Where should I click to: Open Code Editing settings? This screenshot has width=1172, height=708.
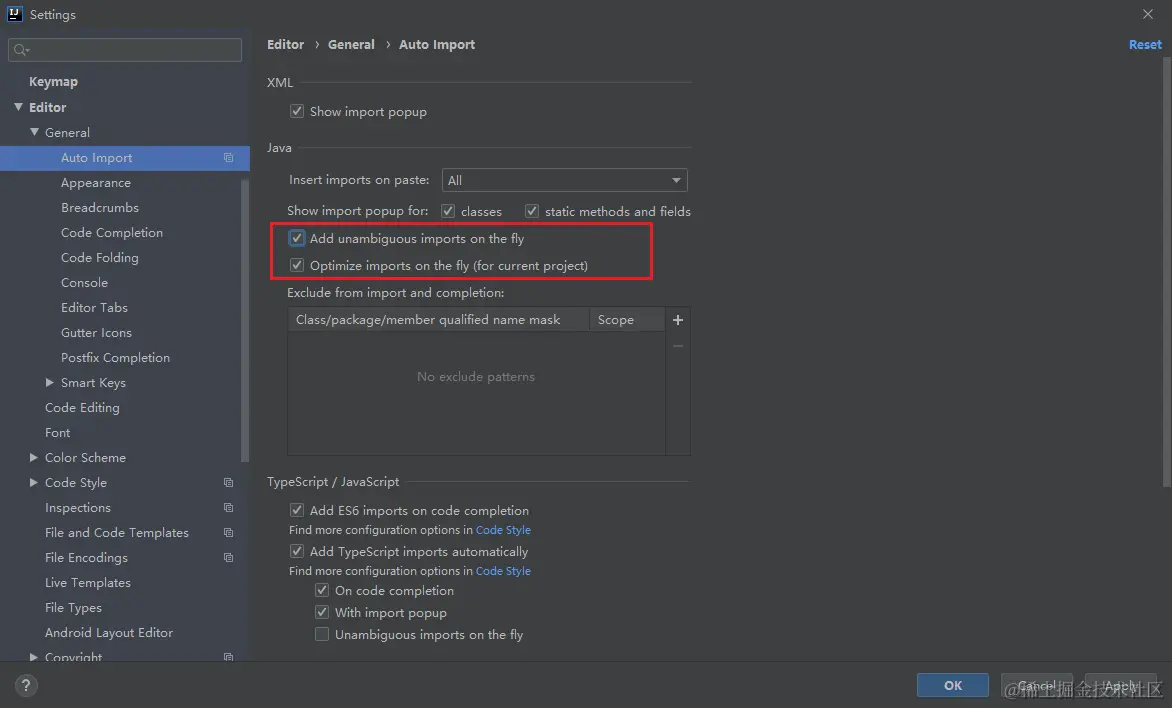click(82, 407)
